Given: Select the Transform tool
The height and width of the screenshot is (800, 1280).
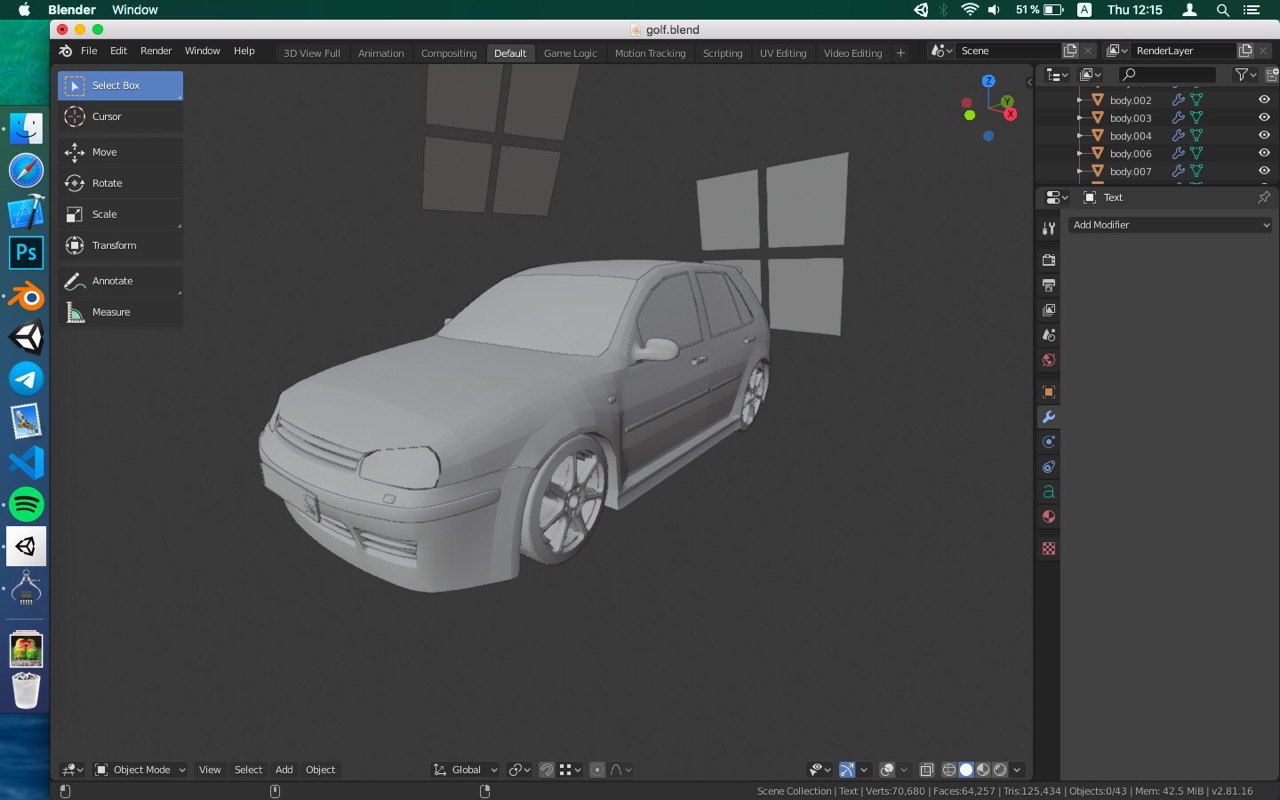Looking at the screenshot, I should pos(120,245).
